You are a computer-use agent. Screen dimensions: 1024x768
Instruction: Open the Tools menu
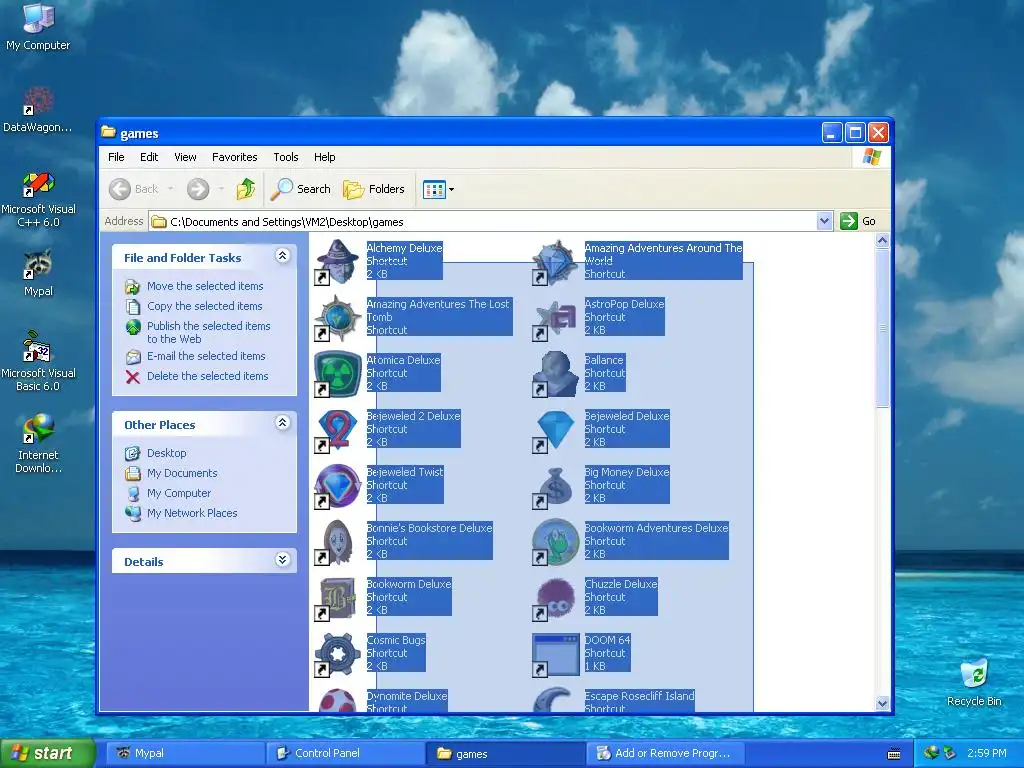(x=285, y=157)
